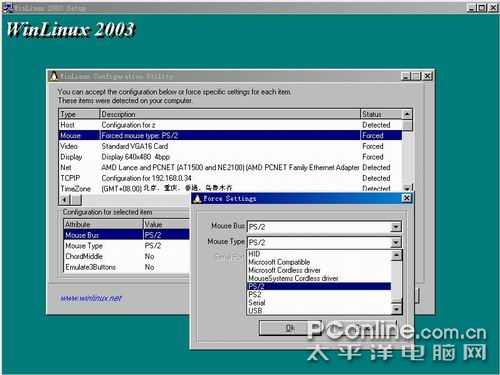This screenshot has height=375, width=500.
Task: Select Microsoft Compatible mouse type
Action: (319, 262)
